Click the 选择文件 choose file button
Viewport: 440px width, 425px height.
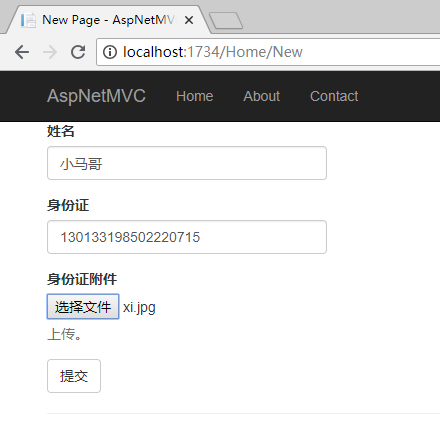(x=83, y=307)
